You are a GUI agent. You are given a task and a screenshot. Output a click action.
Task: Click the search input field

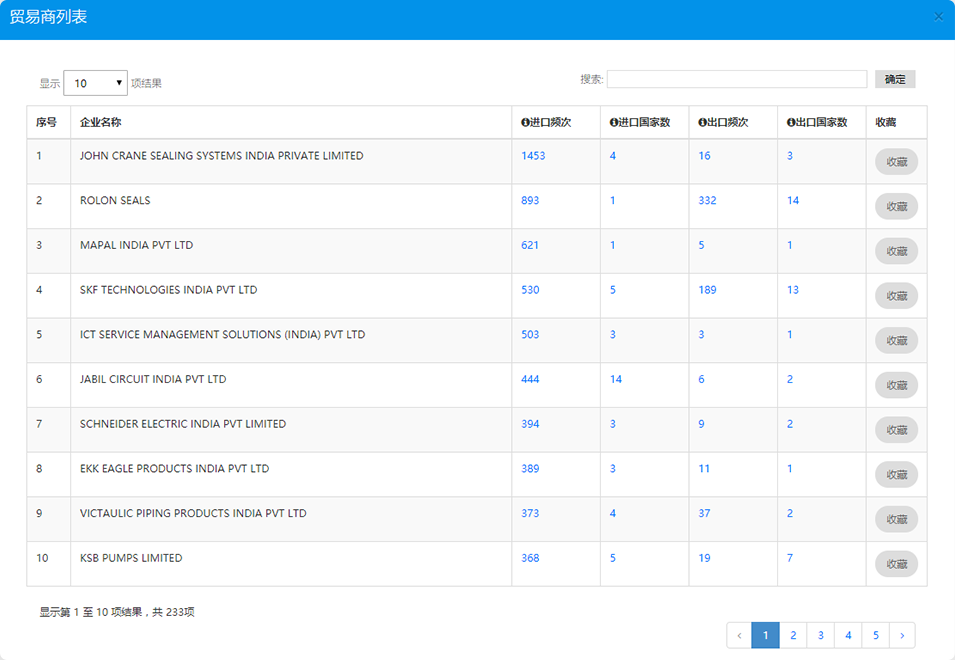coord(736,79)
